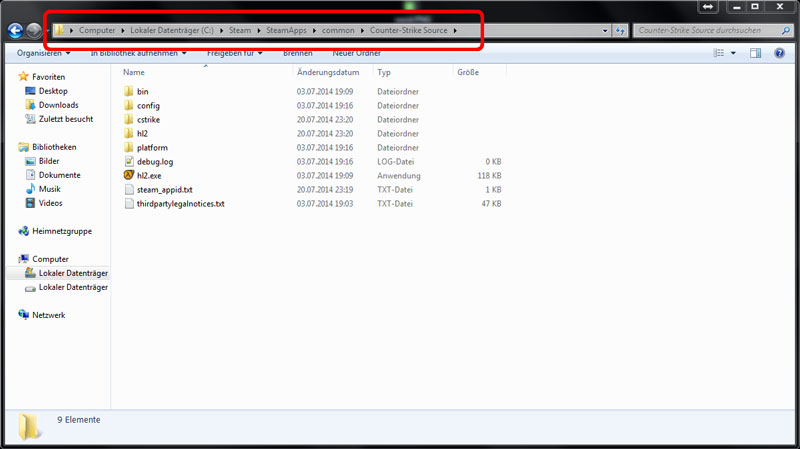
Task: Open Bilder library in sidebar
Action: tap(49, 161)
